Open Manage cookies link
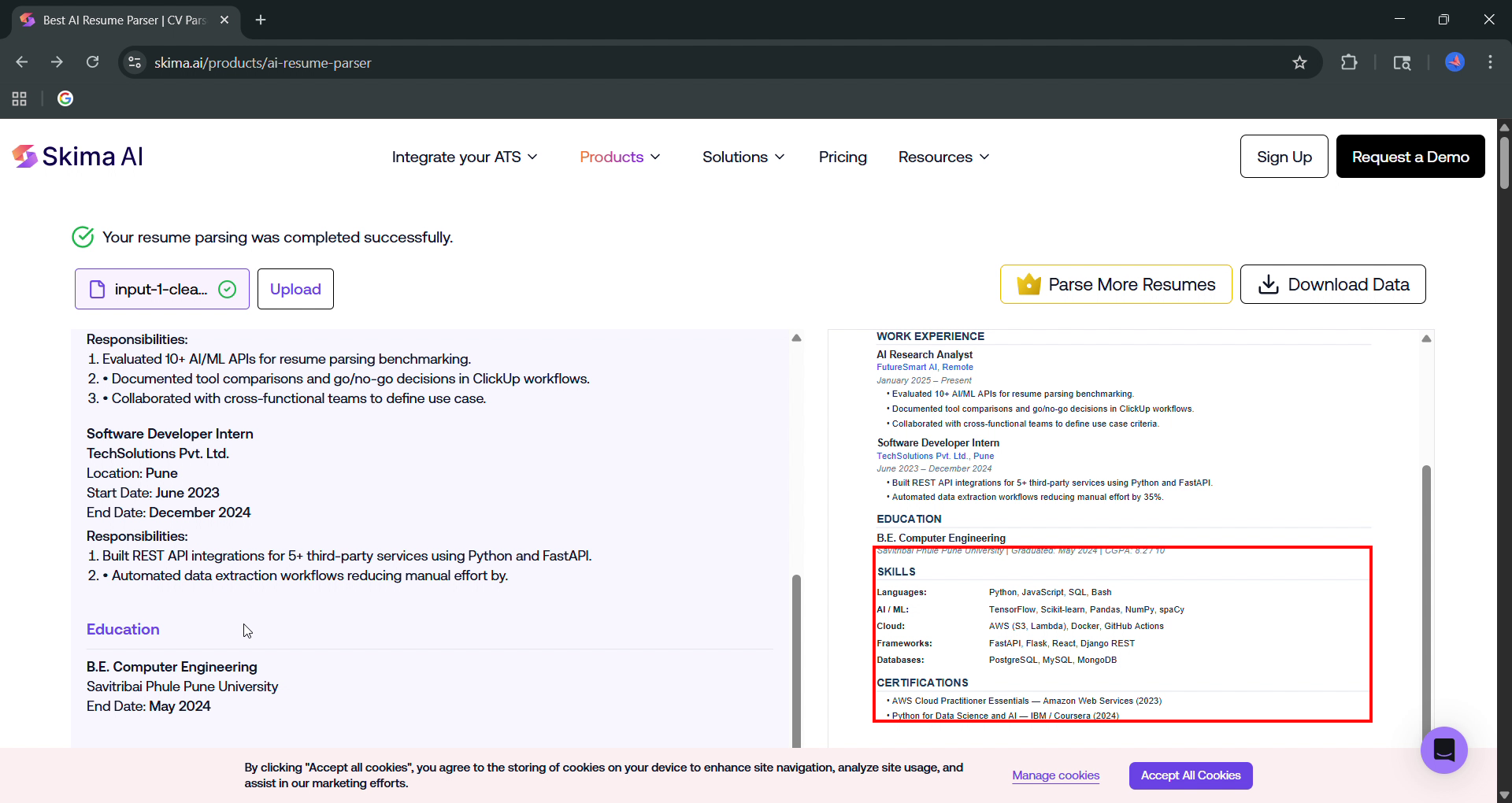The image size is (1512, 803). coord(1055,775)
